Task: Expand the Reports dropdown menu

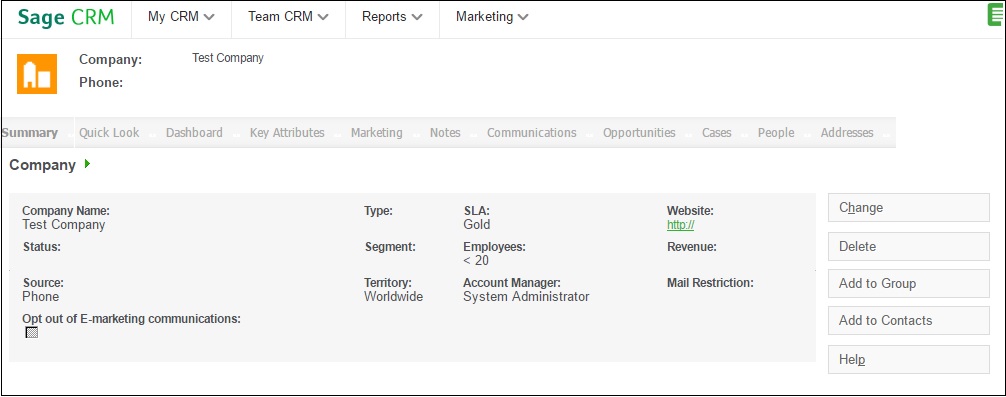Action: [392, 17]
